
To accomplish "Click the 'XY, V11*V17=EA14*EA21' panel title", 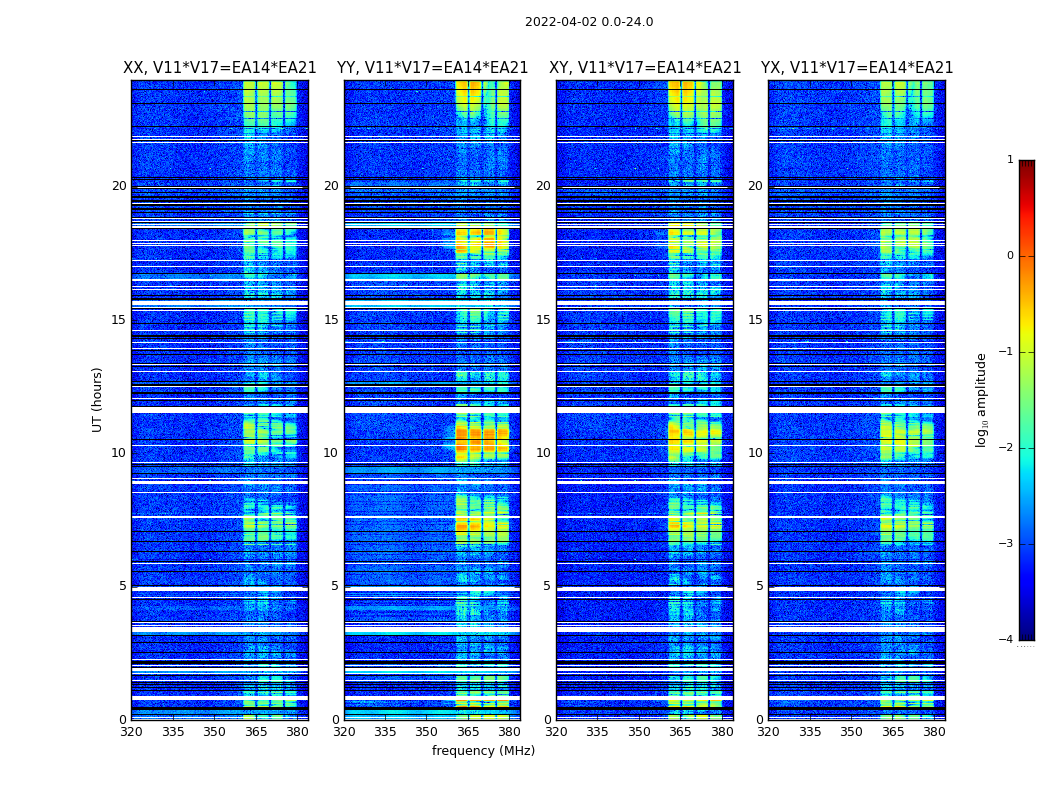I will pyautogui.click(x=645, y=68).
